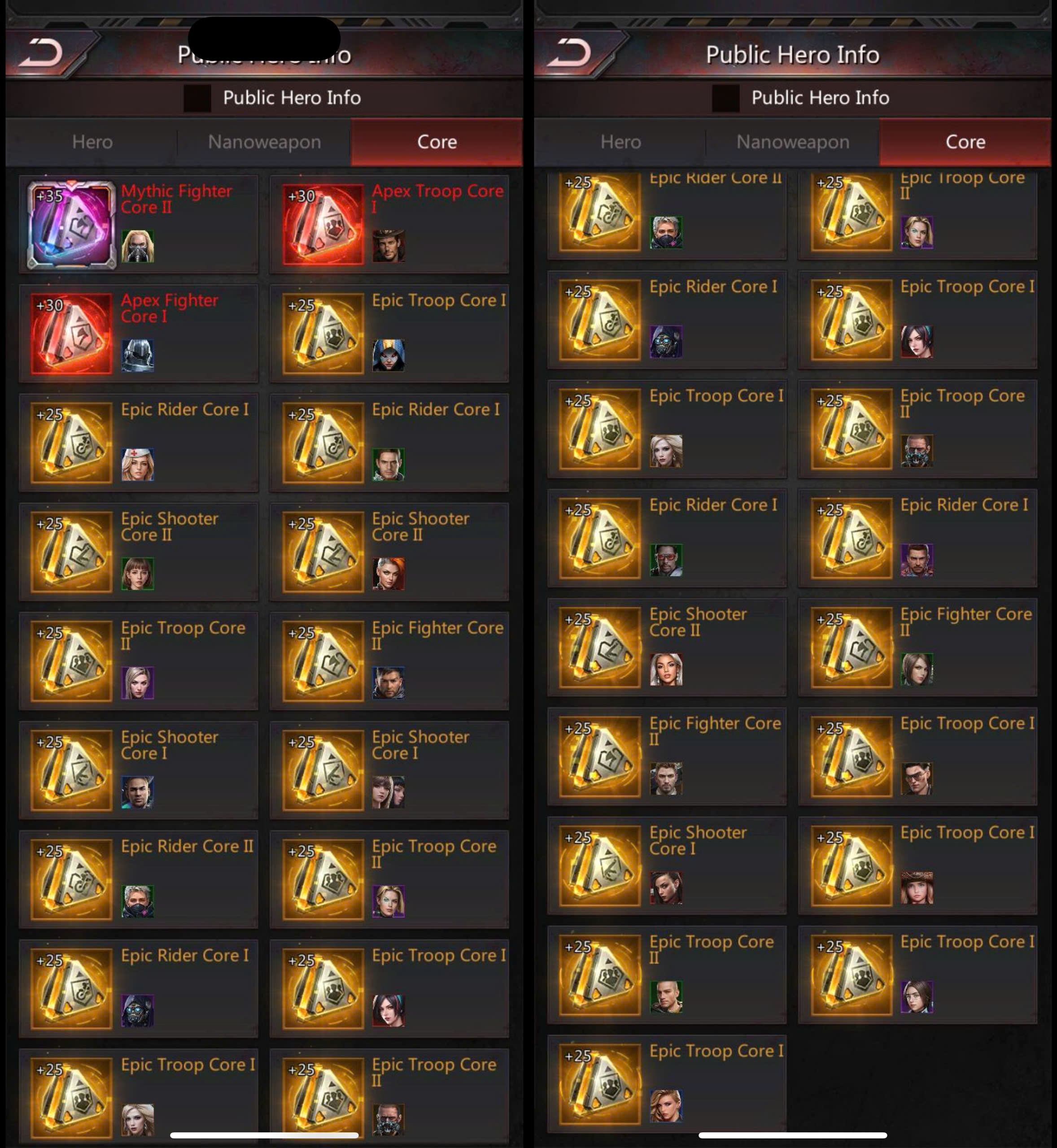This screenshot has height=1148, width=1057.
Task: Tap the gas-mask hero portrait under Mythic Fighter Core
Action: pyautogui.click(x=138, y=246)
